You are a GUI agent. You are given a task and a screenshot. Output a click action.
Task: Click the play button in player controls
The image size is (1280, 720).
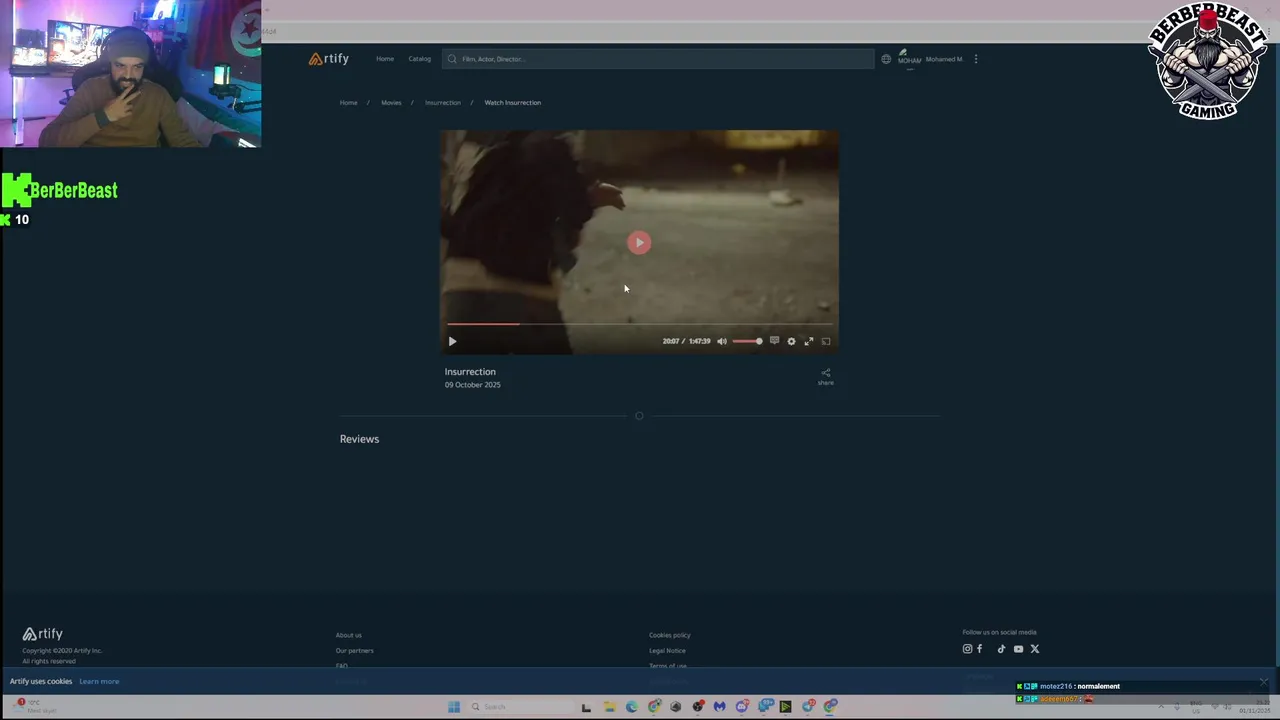(452, 341)
